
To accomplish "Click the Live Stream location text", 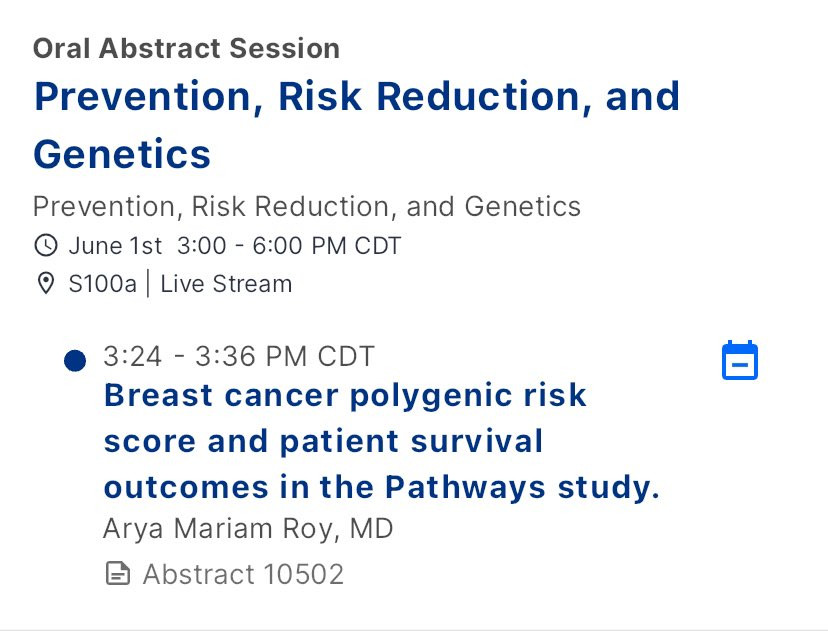I will pyautogui.click(x=226, y=284).
